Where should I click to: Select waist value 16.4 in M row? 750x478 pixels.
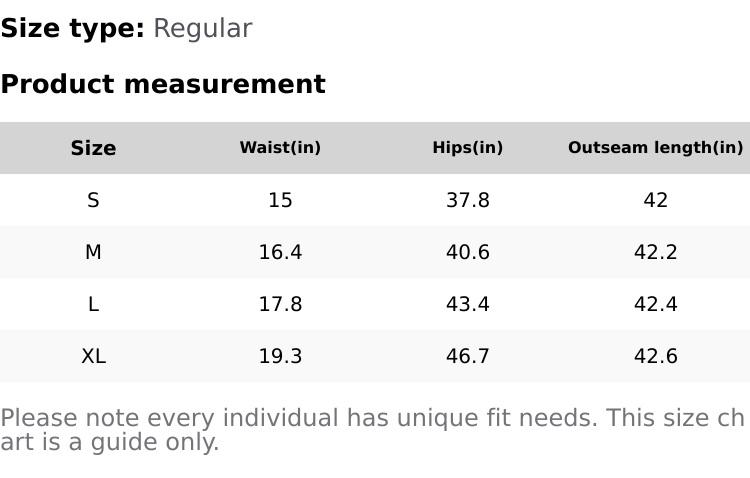[280, 252]
